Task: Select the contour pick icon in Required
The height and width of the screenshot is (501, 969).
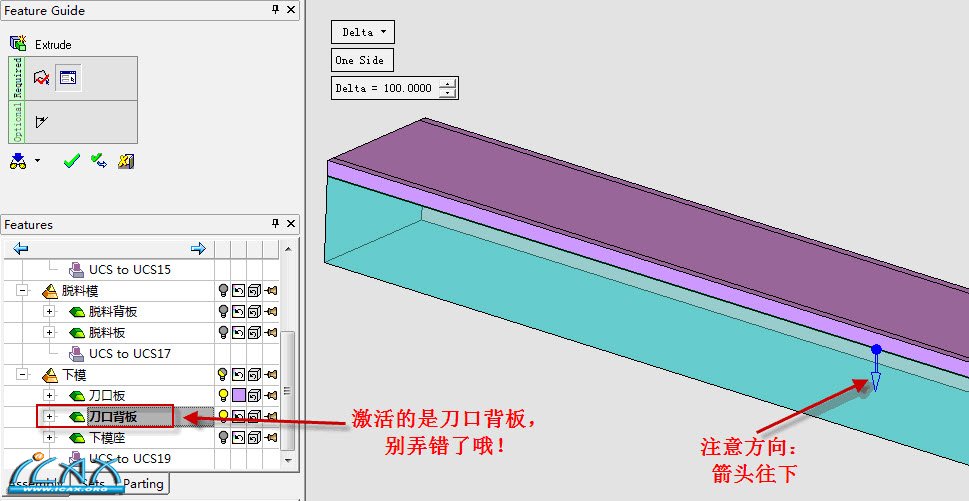Action: pos(41,78)
